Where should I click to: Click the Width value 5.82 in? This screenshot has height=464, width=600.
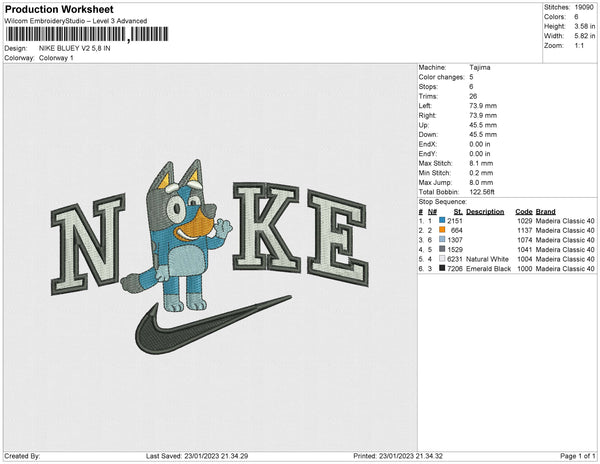click(585, 36)
